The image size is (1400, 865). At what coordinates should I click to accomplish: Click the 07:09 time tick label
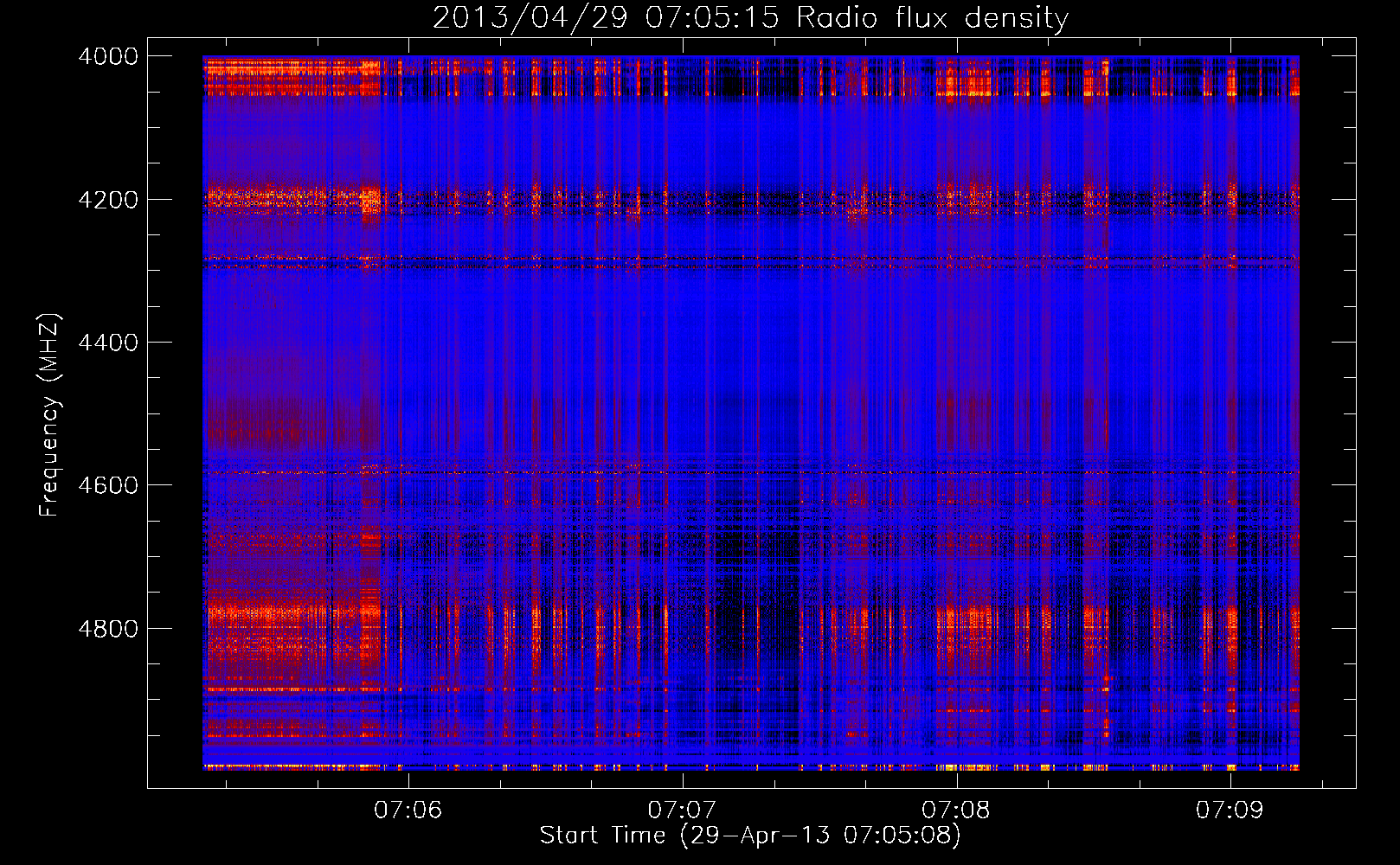(1230, 810)
